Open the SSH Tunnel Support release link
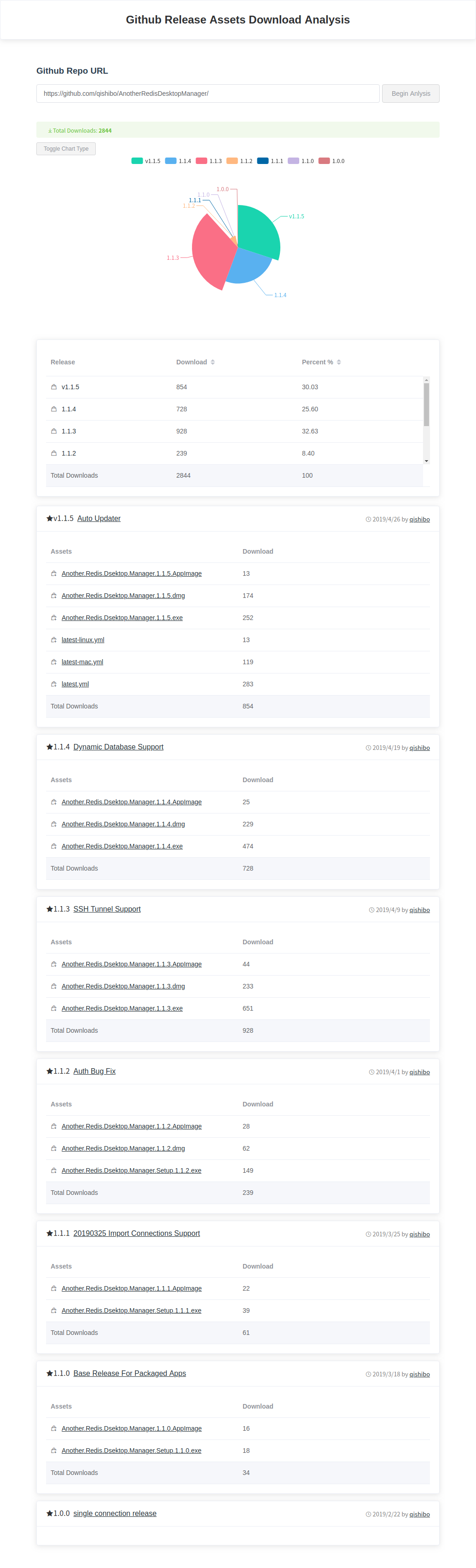 pos(106,909)
